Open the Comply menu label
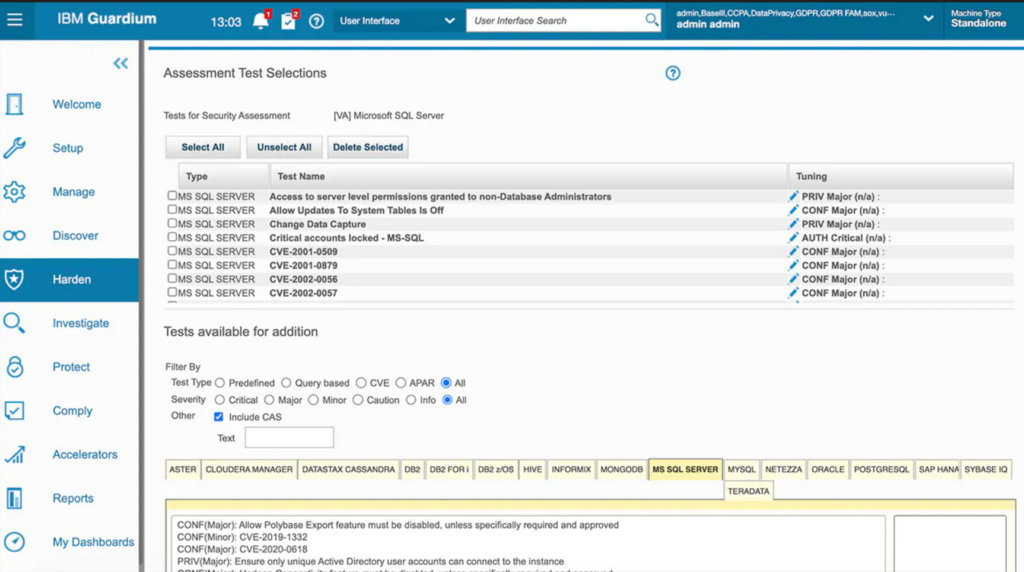Viewport: 1024px width, 572px height. (72, 411)
